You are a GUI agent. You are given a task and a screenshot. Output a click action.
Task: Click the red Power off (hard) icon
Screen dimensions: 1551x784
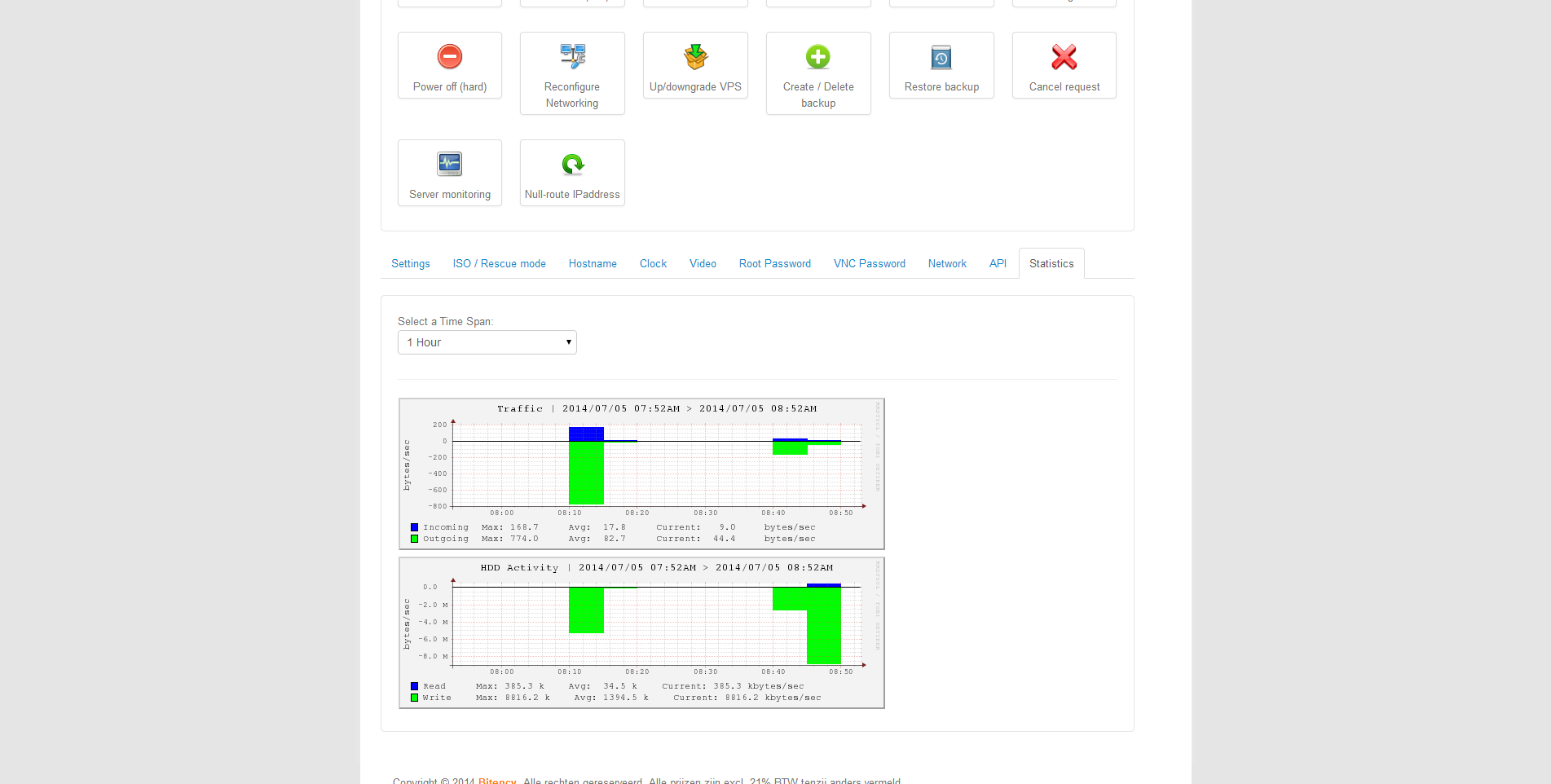450,57
